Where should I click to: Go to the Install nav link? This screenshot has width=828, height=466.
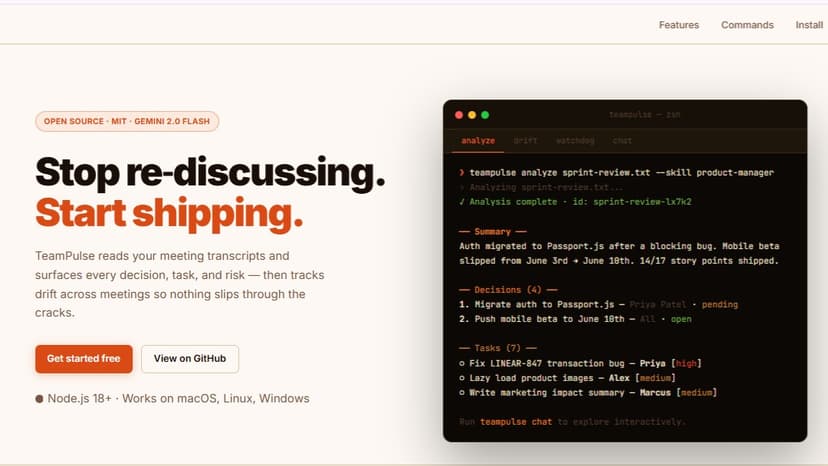[x=809, y=25]
